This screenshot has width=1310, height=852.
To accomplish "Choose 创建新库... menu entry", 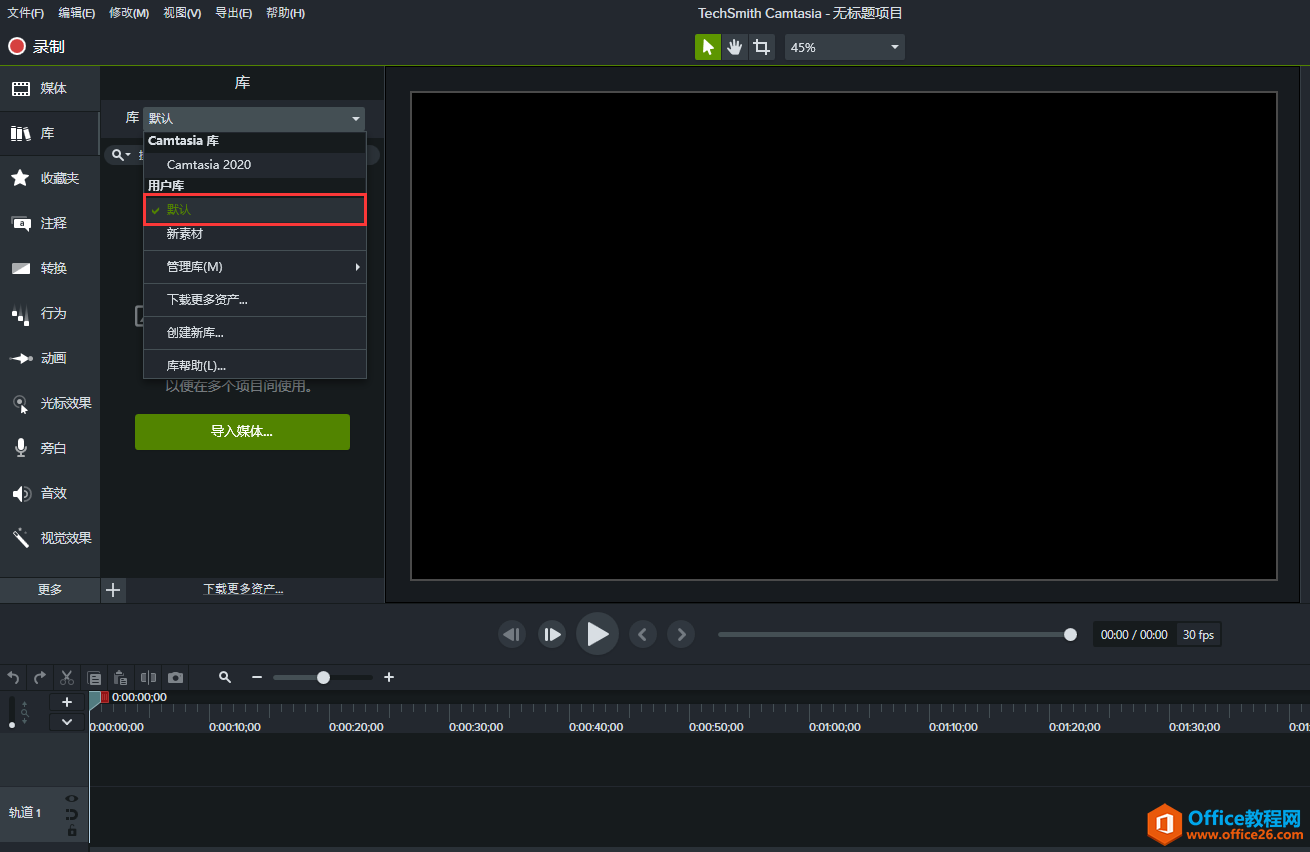I will point(255,333).
